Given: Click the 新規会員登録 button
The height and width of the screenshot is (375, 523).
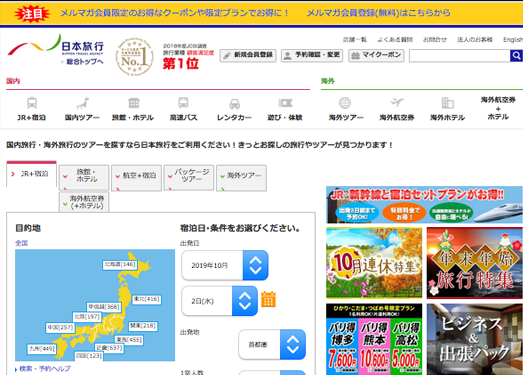Looking at the screenshot, I should [248, 55].
